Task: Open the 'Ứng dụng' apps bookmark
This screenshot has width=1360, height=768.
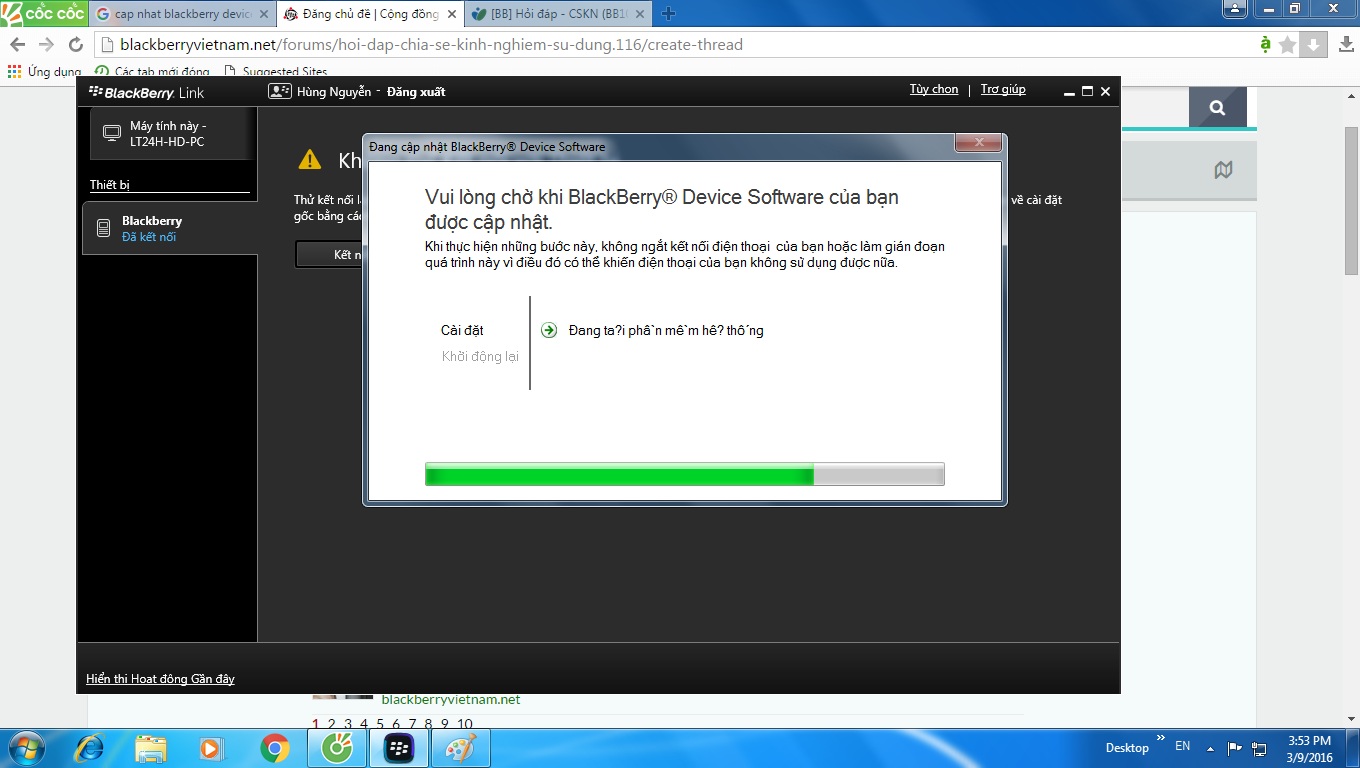Action: 44,72
